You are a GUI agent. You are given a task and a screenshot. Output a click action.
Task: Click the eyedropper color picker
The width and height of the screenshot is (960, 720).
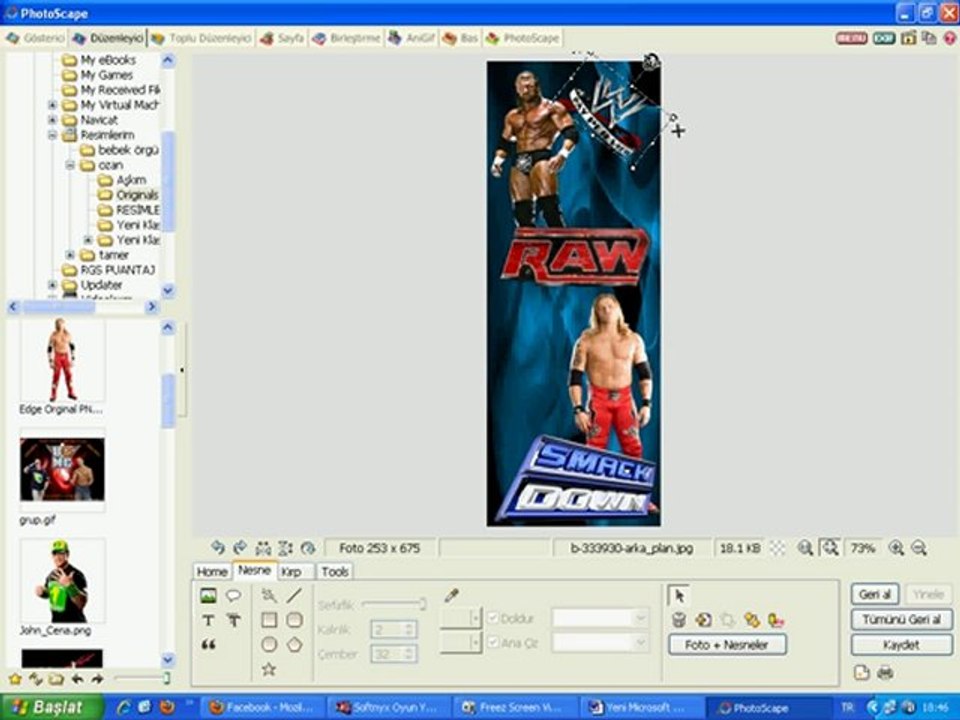pyautogui.click(x=451, y=596)
